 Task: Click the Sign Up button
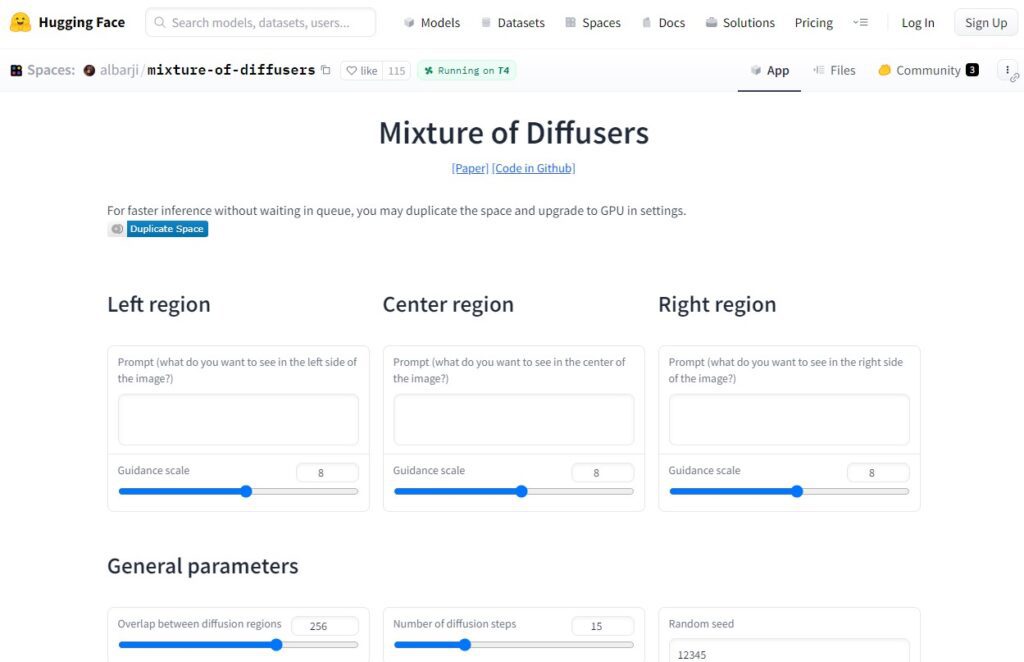tap(985, 22)
